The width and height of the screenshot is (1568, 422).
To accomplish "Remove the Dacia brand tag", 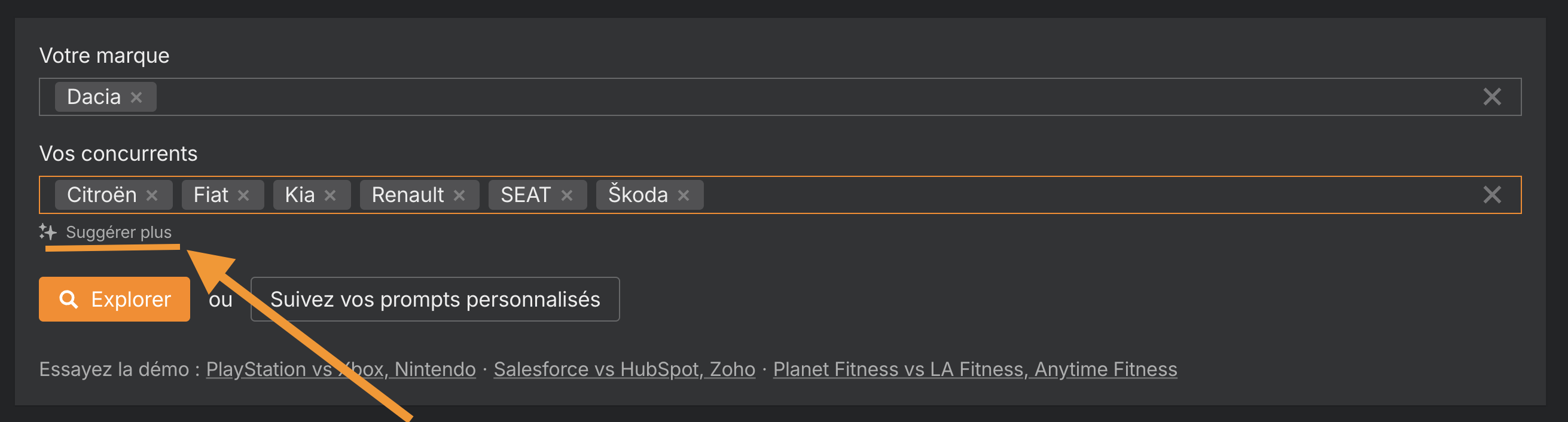I will coord(136,97).
